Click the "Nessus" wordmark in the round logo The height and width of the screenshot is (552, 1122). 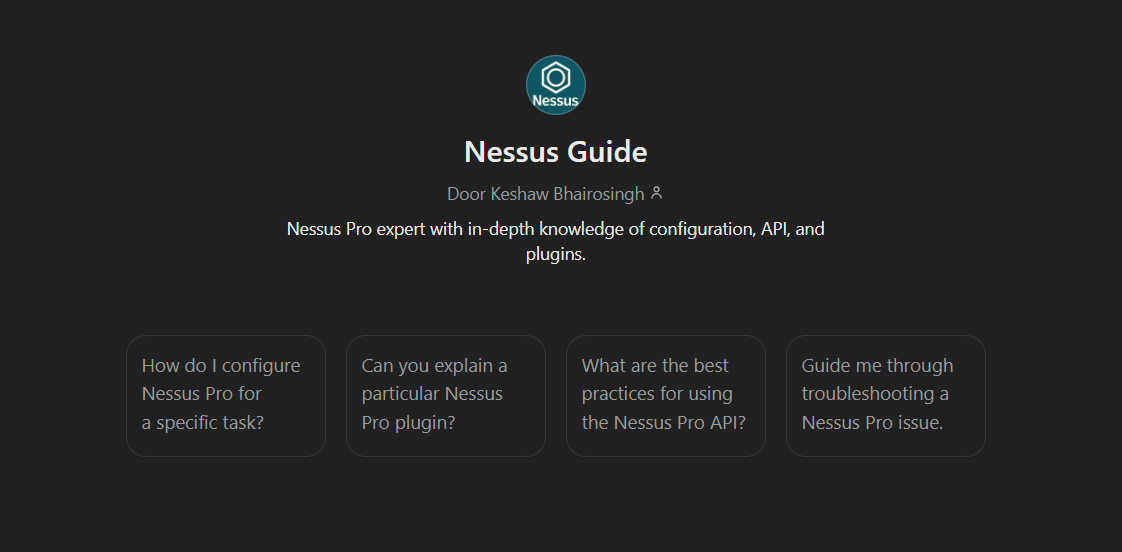click(x=556, y=101)
